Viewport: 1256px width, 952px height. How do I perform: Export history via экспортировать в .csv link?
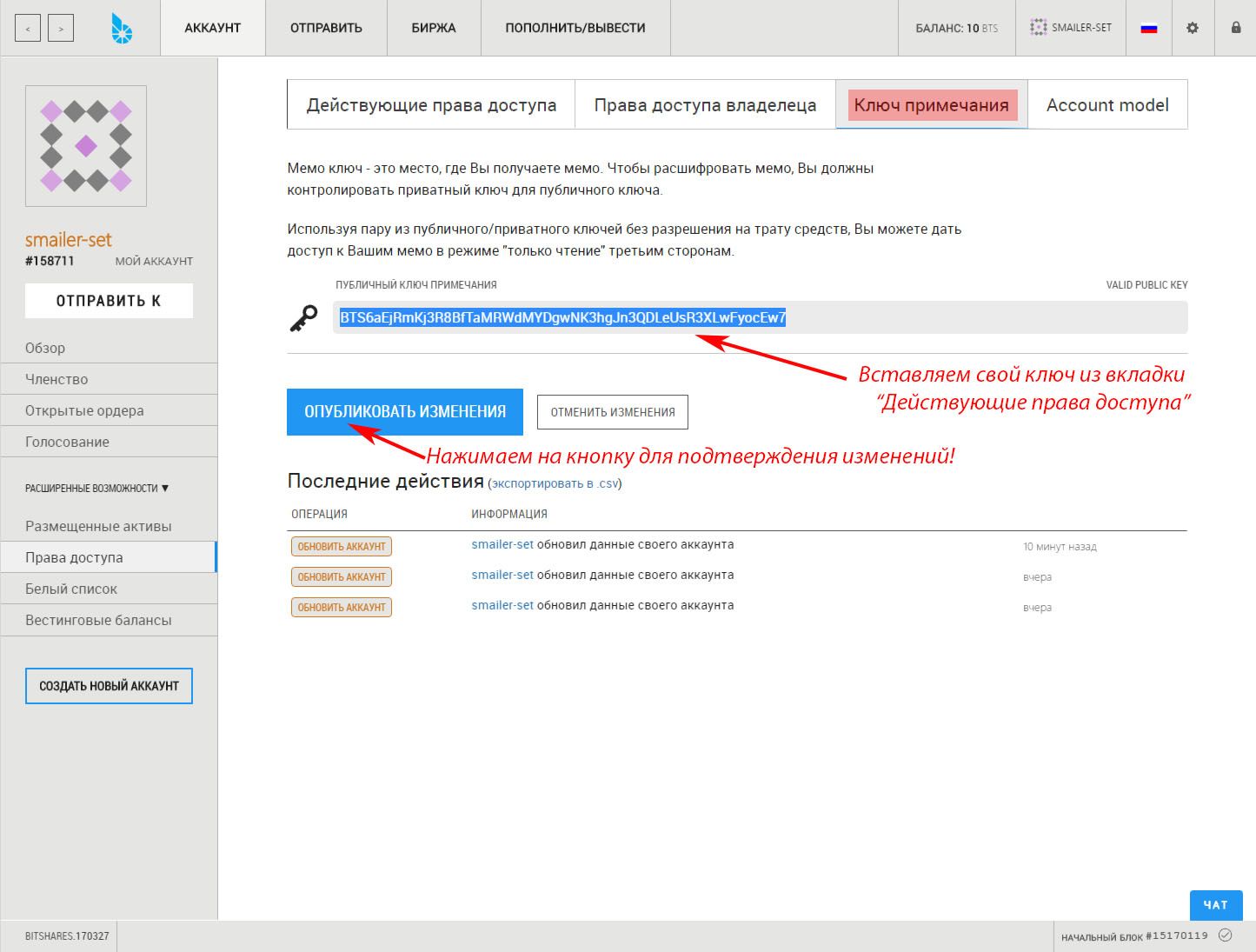pos(555,483)
